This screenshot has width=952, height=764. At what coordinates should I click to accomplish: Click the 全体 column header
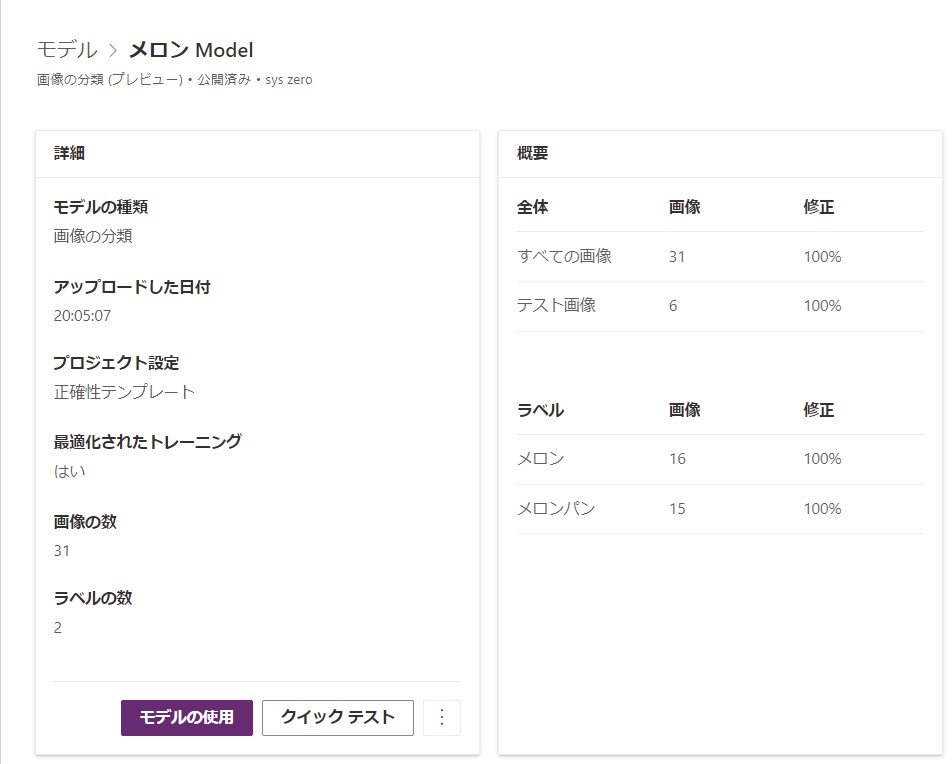532,207
